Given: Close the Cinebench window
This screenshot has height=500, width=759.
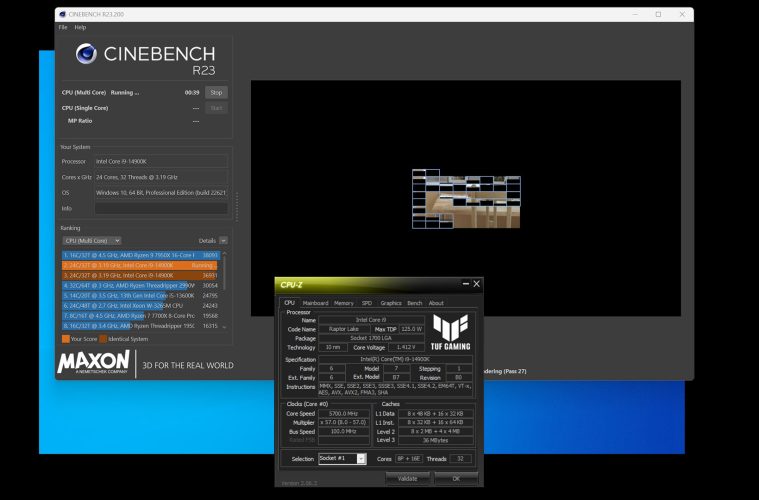Looking at the screenshot, I should 682,15.
